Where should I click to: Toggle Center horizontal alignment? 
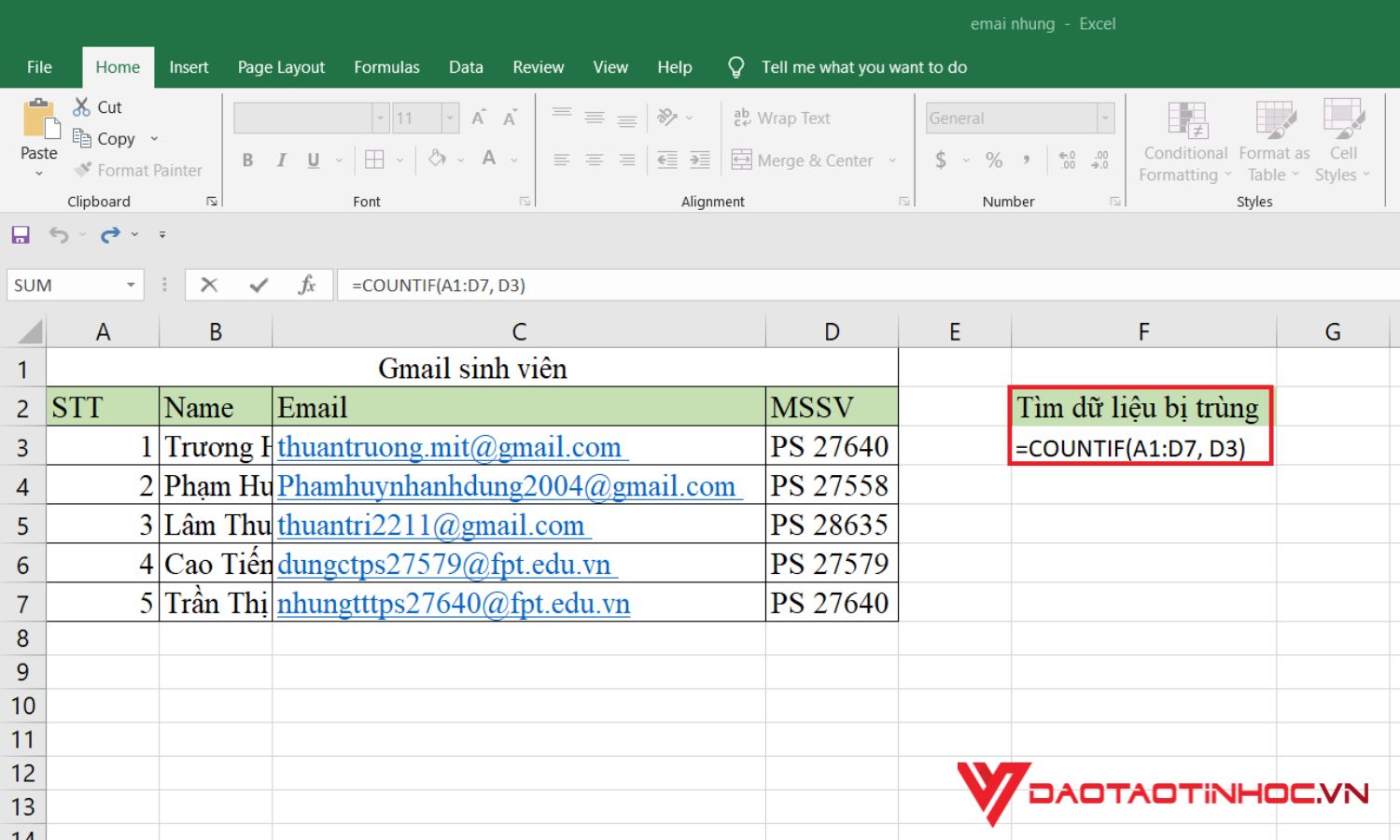click(595, 160)
